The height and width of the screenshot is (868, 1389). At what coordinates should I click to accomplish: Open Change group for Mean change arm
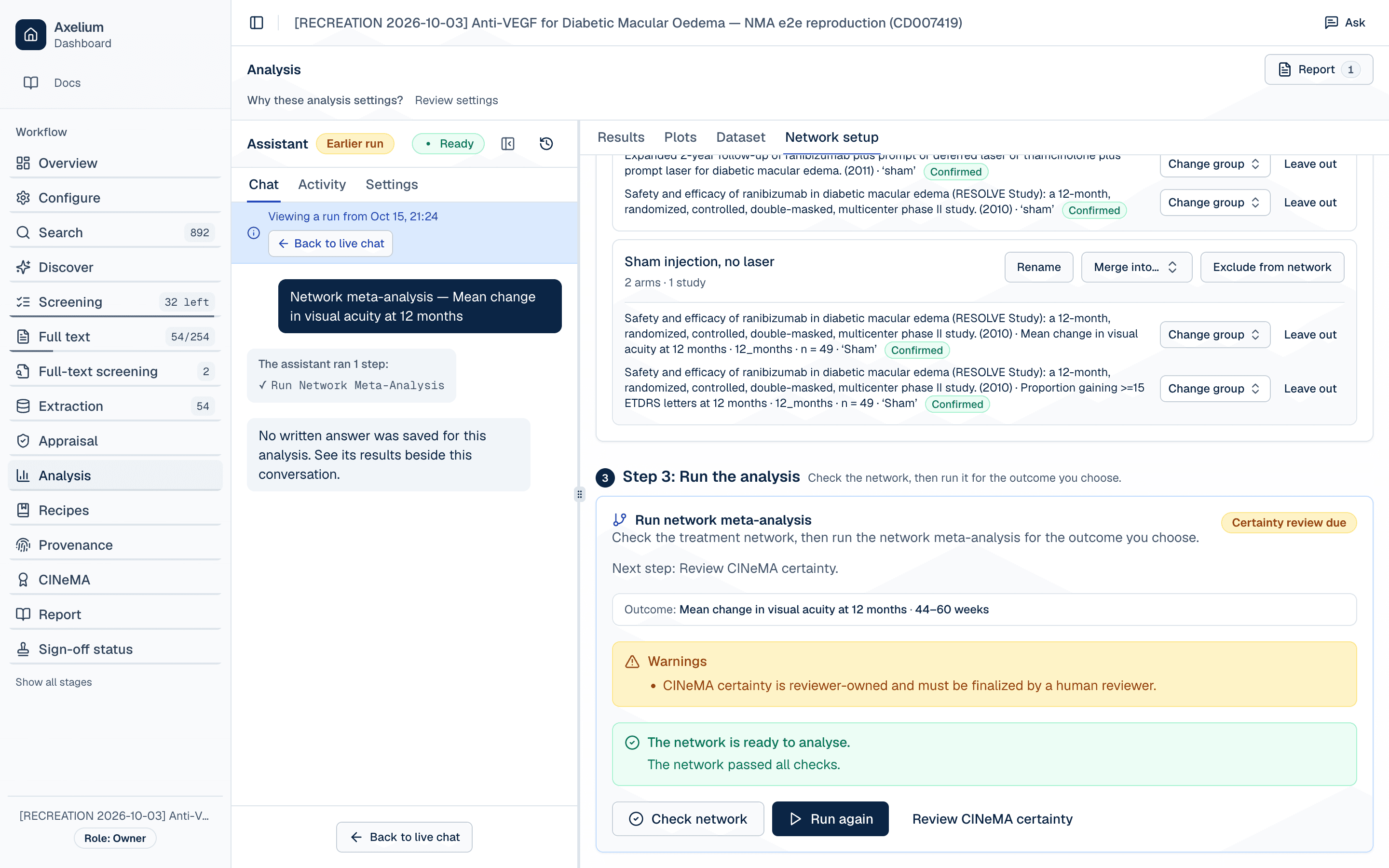point(1214,335)
